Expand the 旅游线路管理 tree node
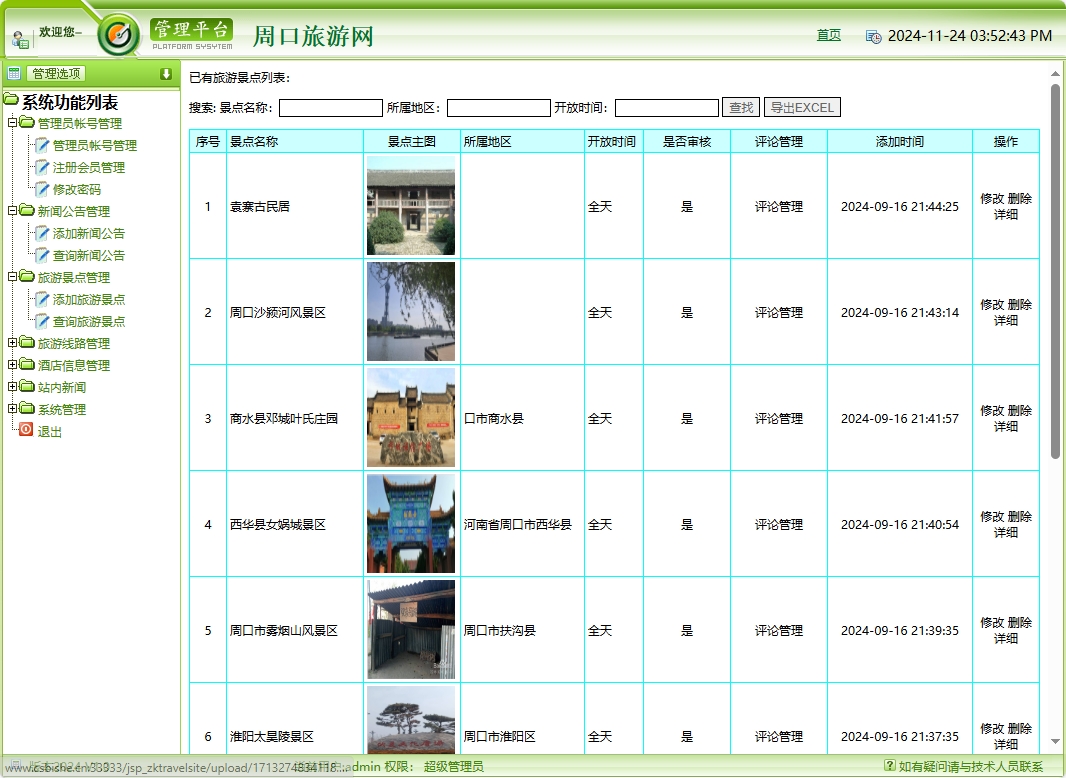Viewport: 1066px width, 778px height. (12, 342)
